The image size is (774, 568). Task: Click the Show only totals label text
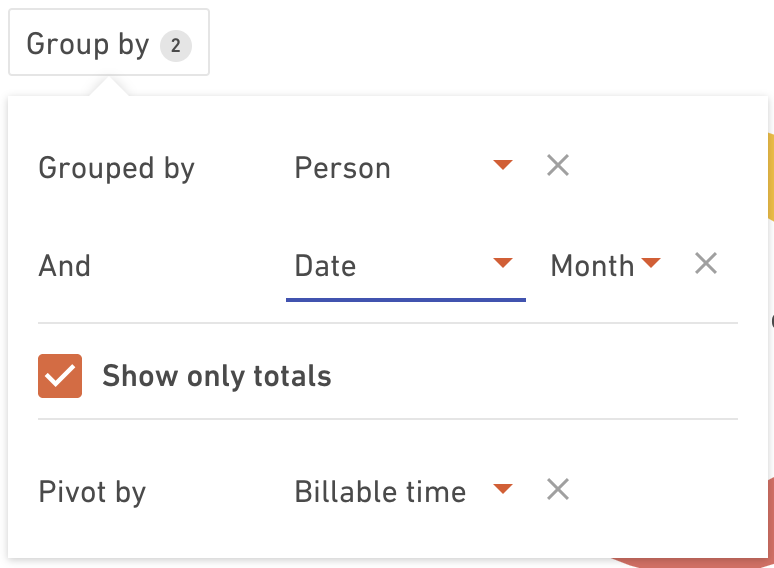tap(217, 376)
